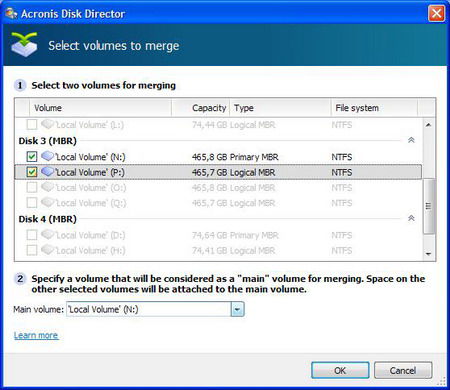450x390 pixels.
Task: Click the Acronis Disk Director title bar icon
Action: 11,14
